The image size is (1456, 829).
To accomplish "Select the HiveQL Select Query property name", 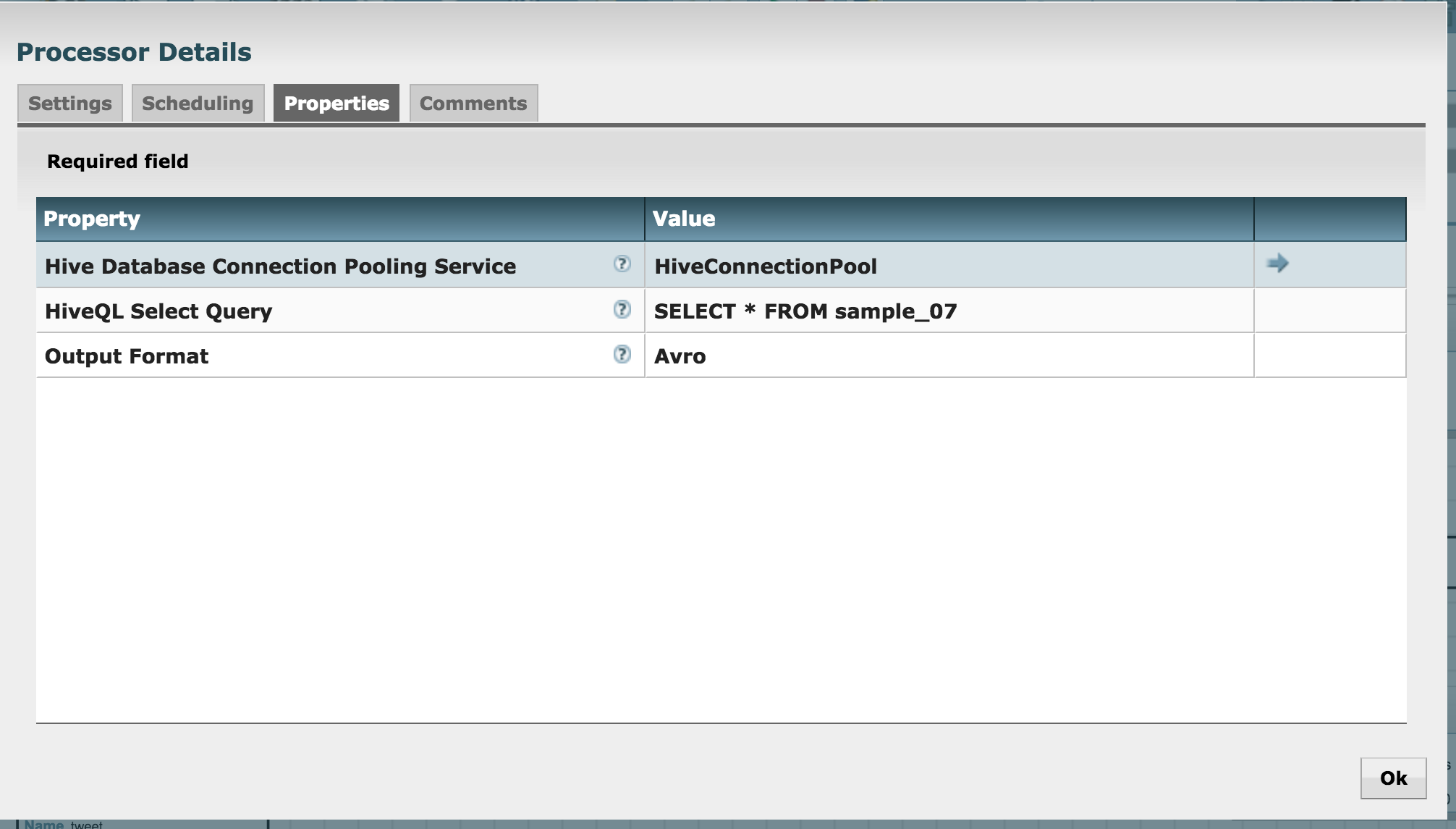I will [158, 311].
